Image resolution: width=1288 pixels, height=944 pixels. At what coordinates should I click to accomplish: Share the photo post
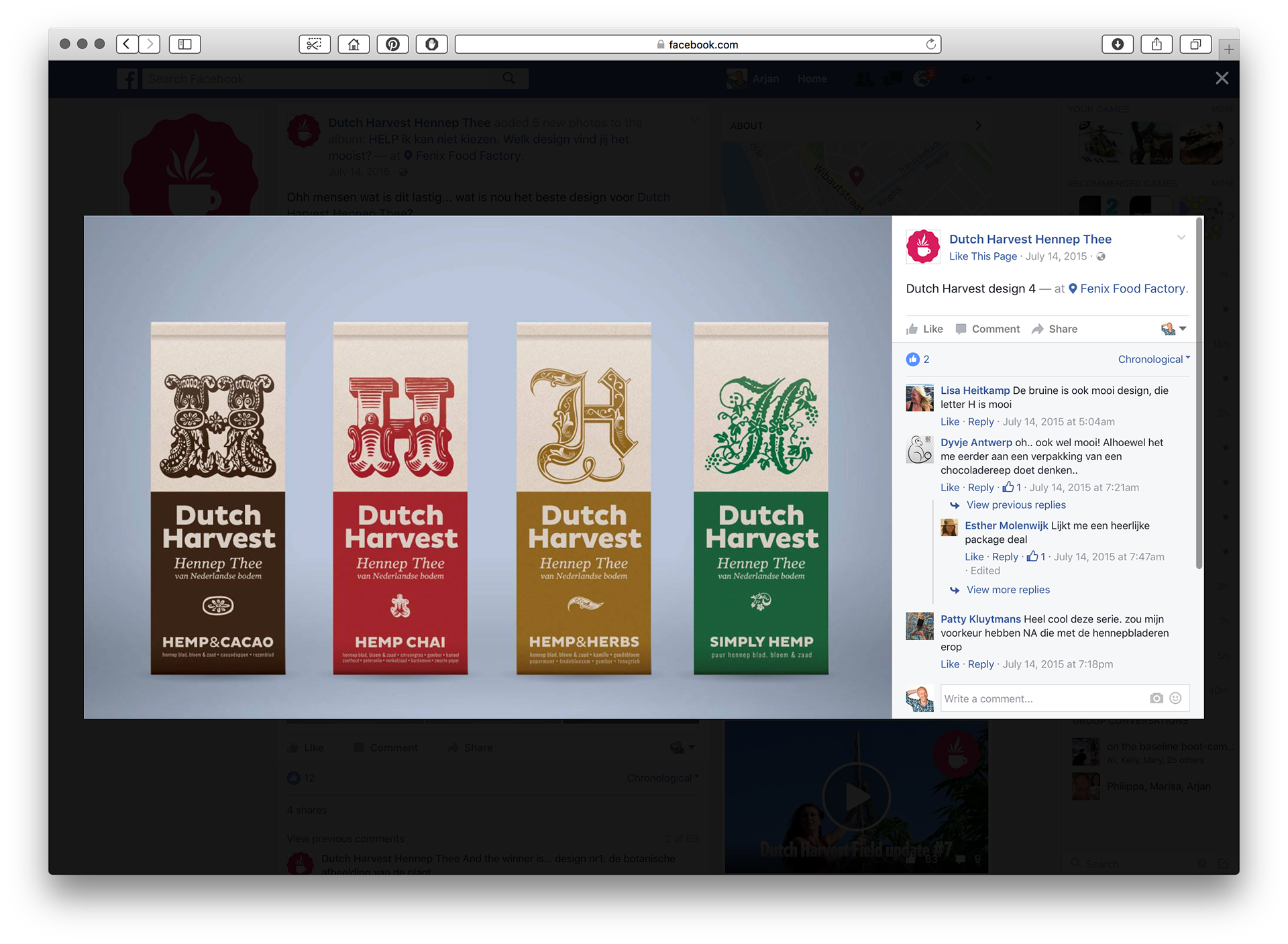(x=1055, y=329)
